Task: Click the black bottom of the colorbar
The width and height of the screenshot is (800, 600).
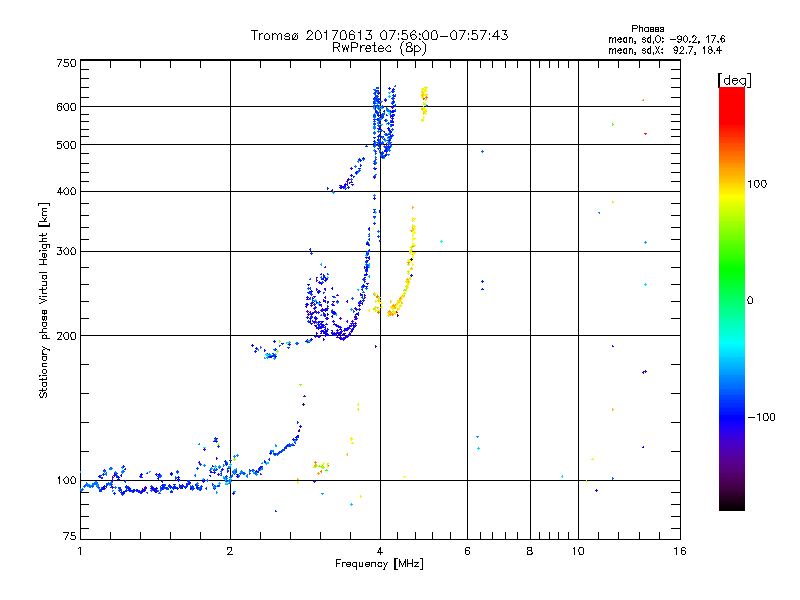Action: 731,505
